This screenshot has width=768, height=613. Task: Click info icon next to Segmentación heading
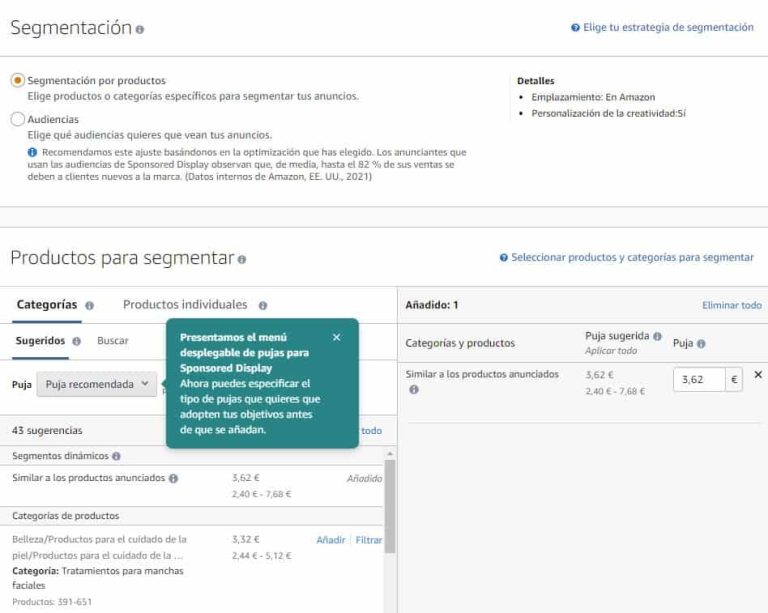(x=140, y=29)
